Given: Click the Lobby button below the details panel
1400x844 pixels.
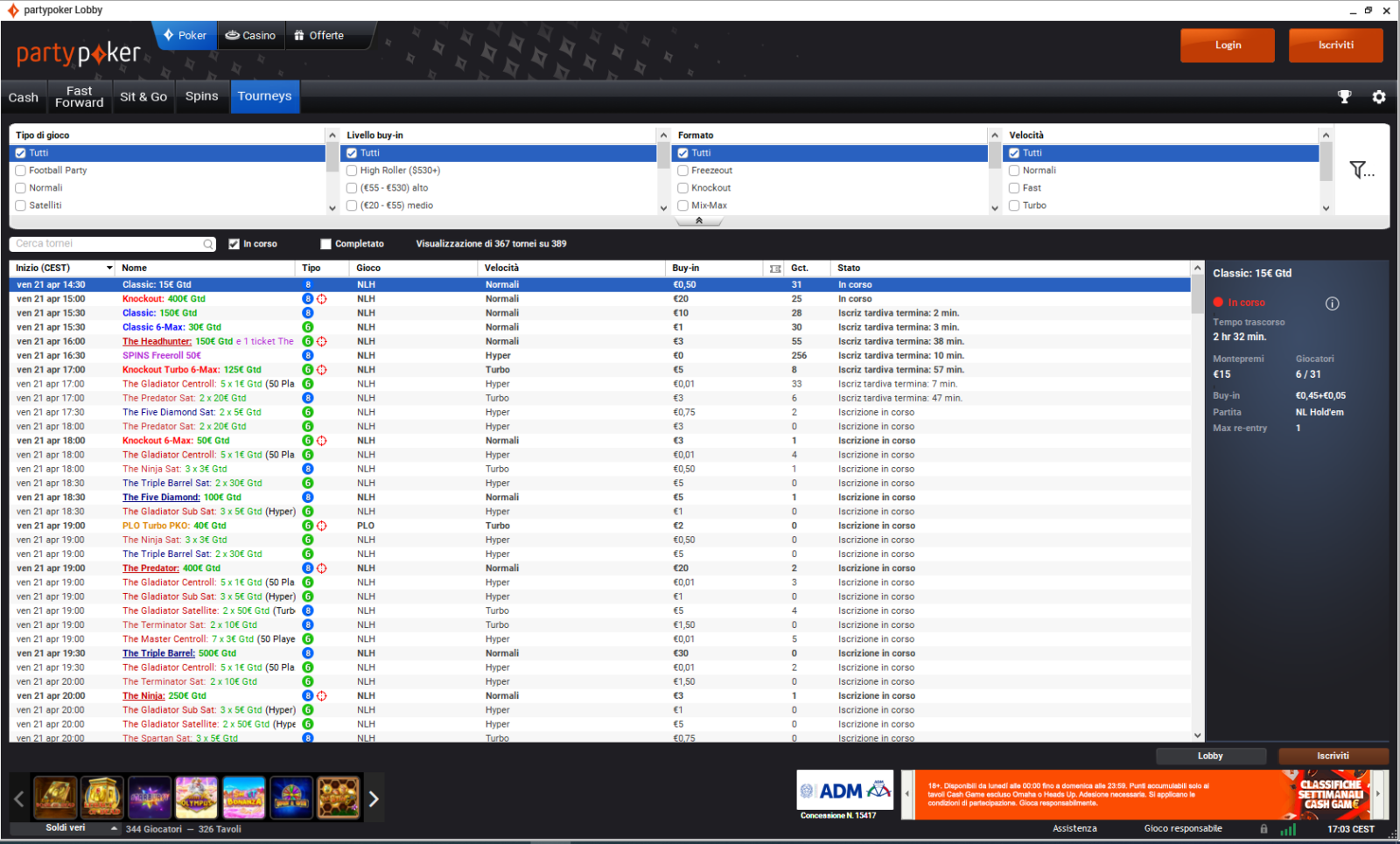Looking at the screenshot, I should click(1210, 756).
